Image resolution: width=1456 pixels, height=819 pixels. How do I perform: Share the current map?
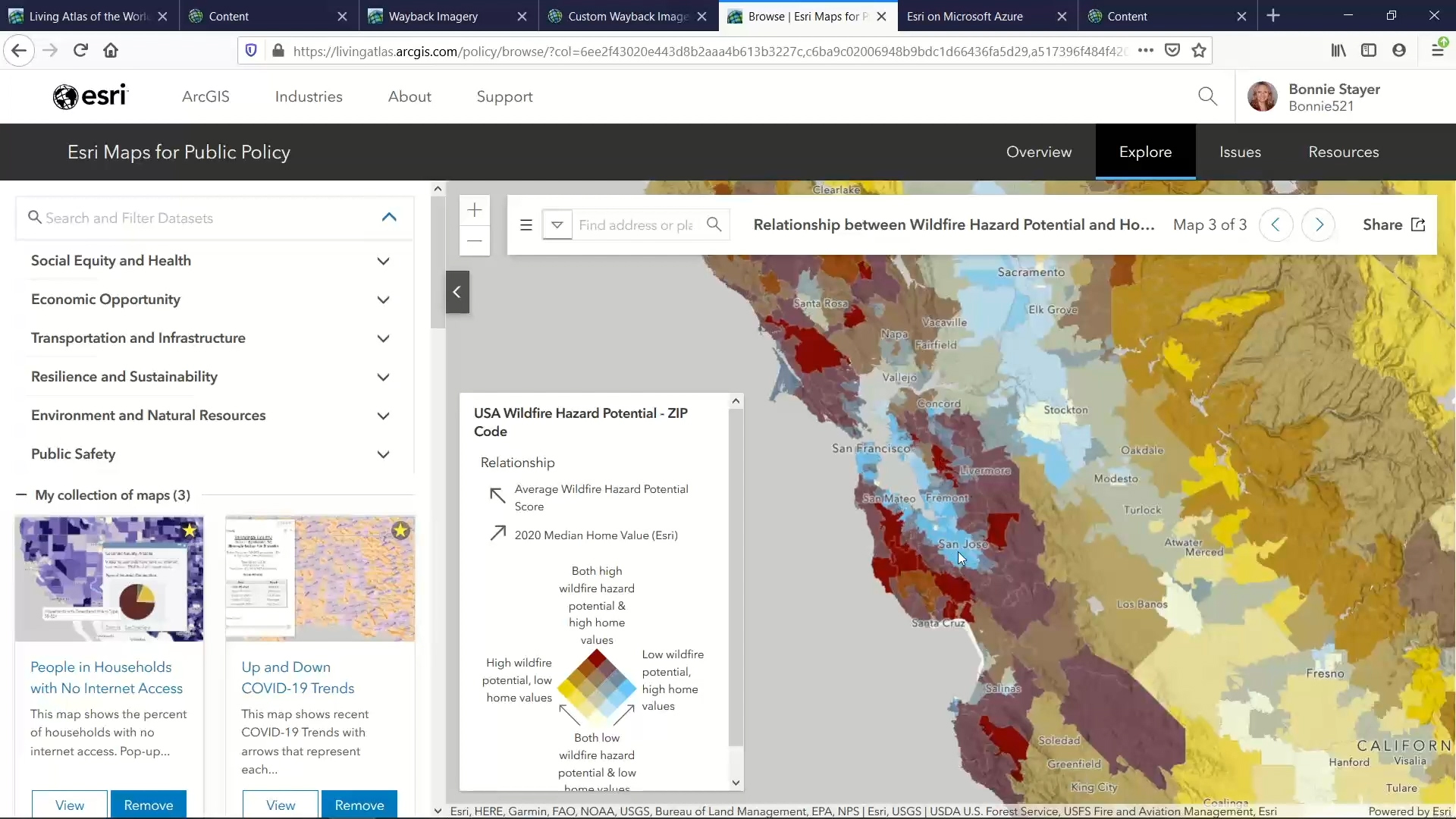pos(1394,224)
